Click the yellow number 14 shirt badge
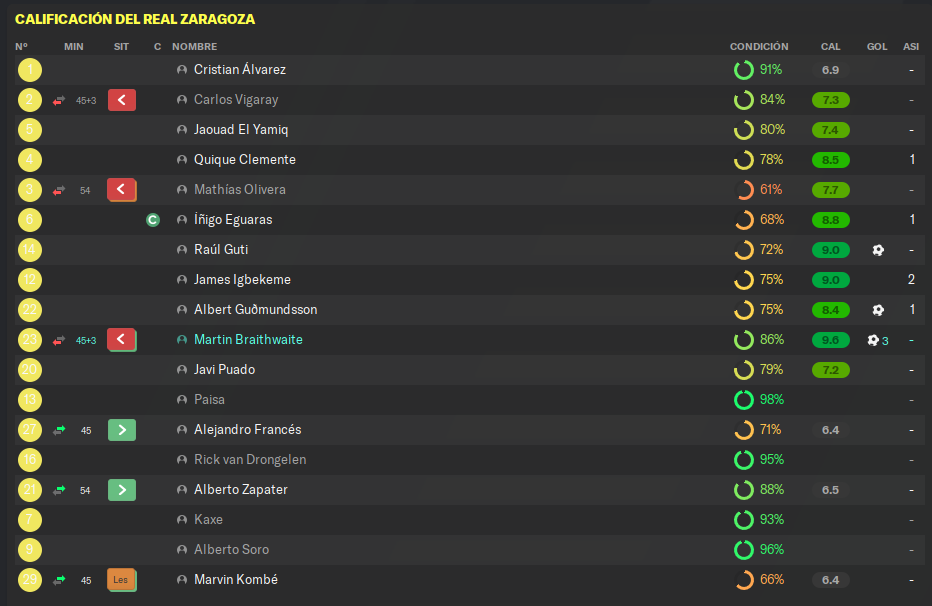 [30, 250]
